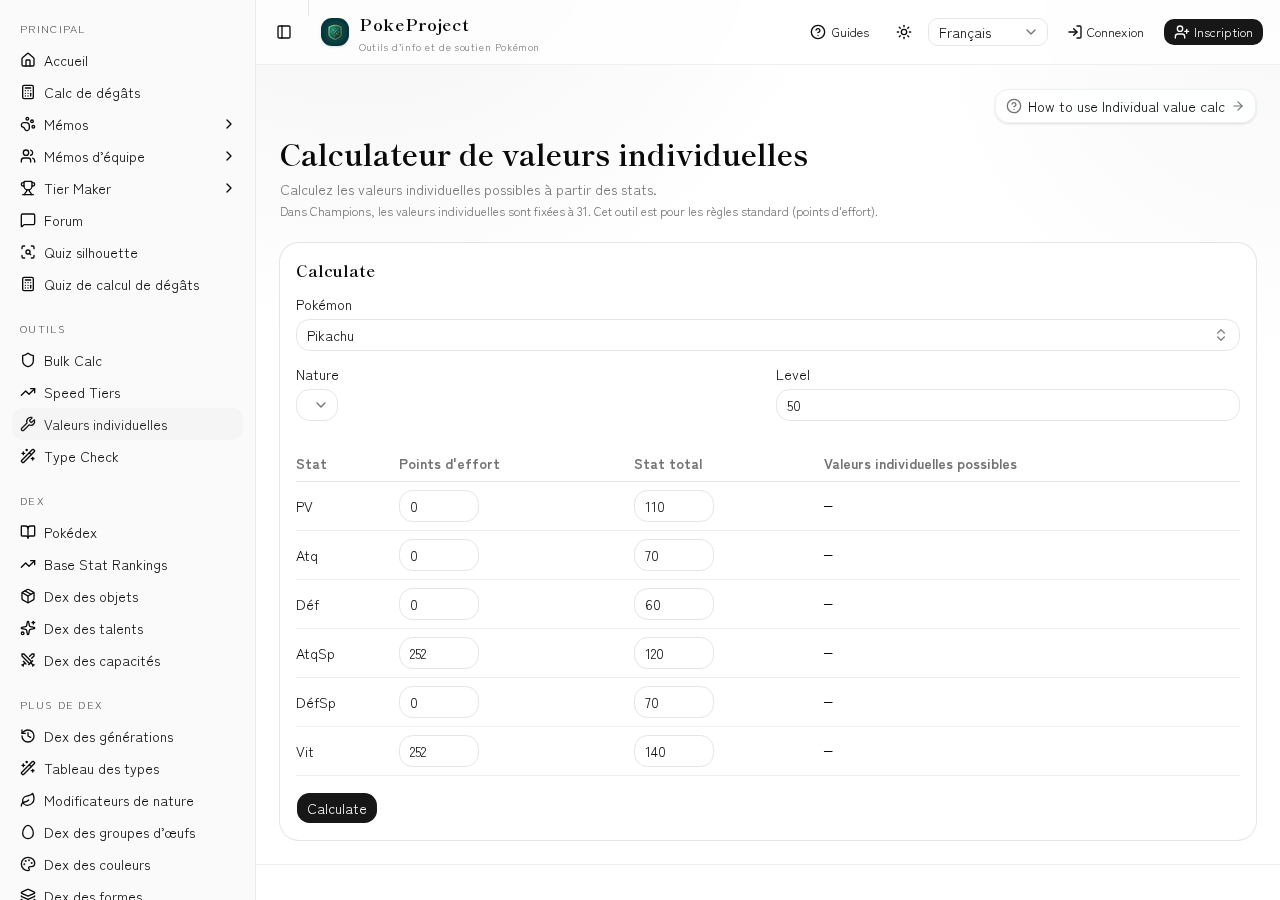The image size is (1280, 900).
Task: Click the Modificateurs de nature leaf icon
Action: (x=28, y=801)
